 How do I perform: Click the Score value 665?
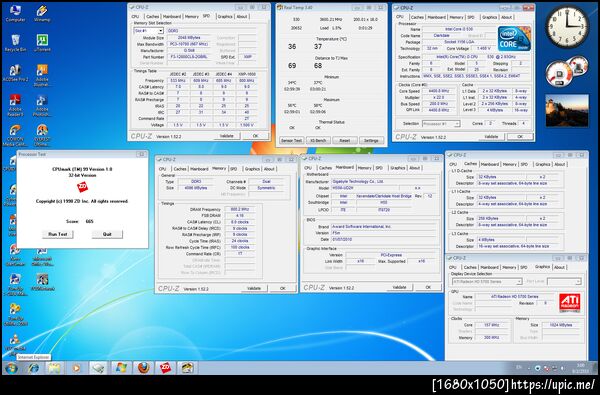[x=90, y=221]
